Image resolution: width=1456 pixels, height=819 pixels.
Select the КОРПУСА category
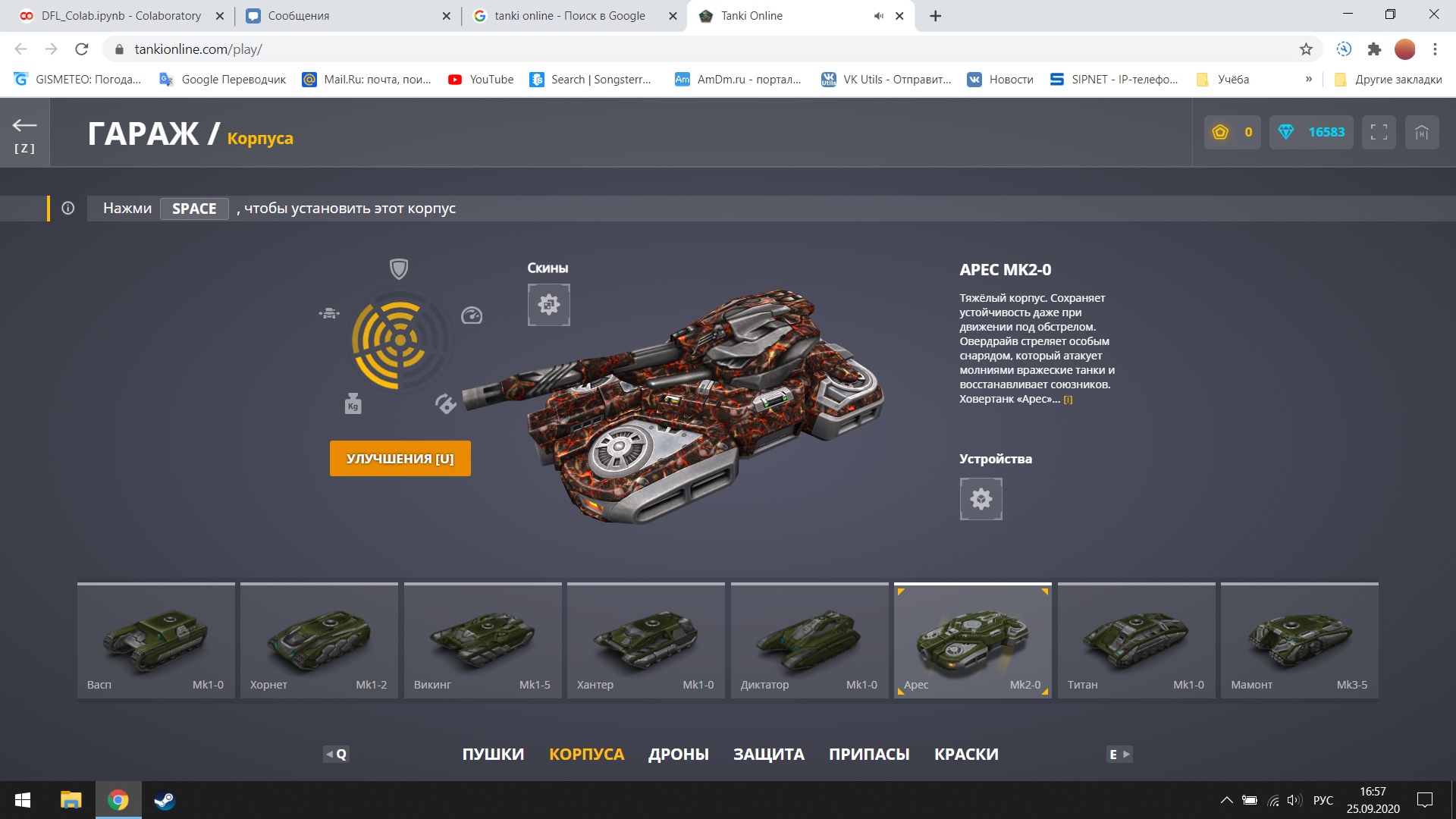[x=586, y=754]
